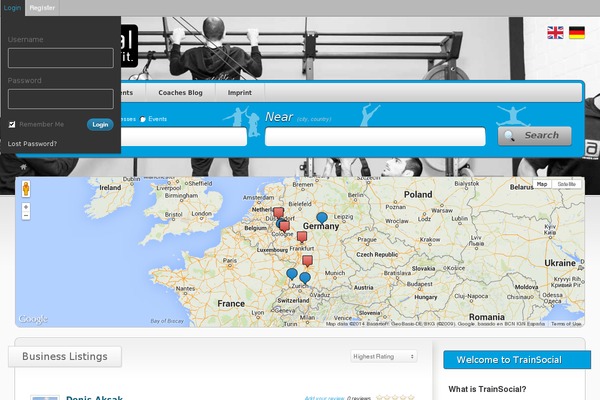Open the Login tab

pyautogui.click(x=12, y=8)
